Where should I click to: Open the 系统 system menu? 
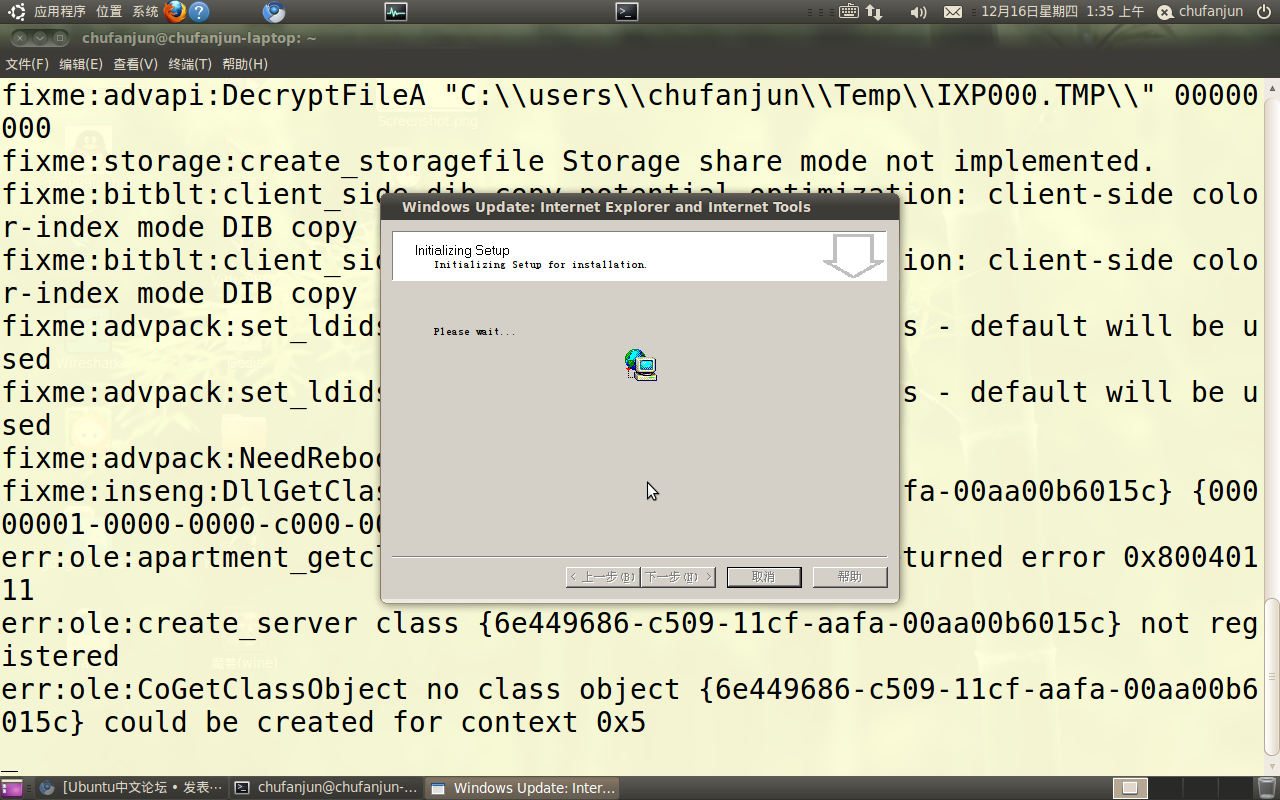[x=145, y=12]
